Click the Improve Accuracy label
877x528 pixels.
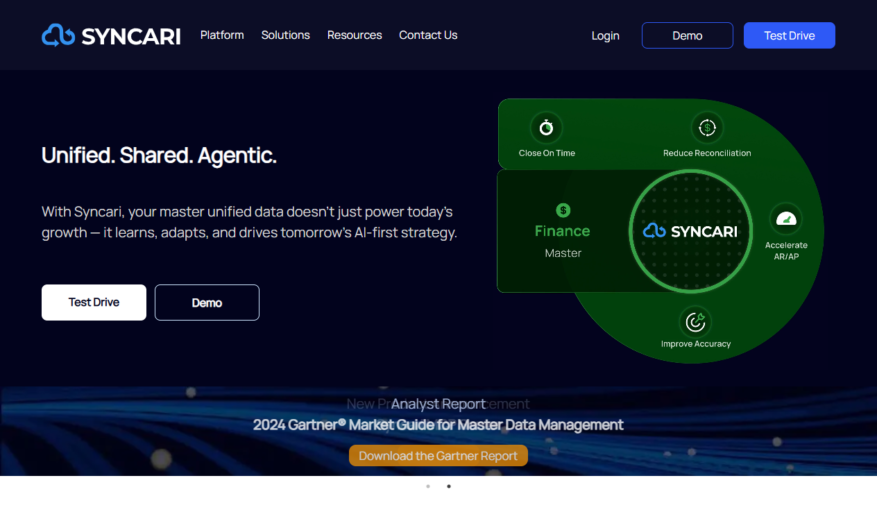coord(696,344)
